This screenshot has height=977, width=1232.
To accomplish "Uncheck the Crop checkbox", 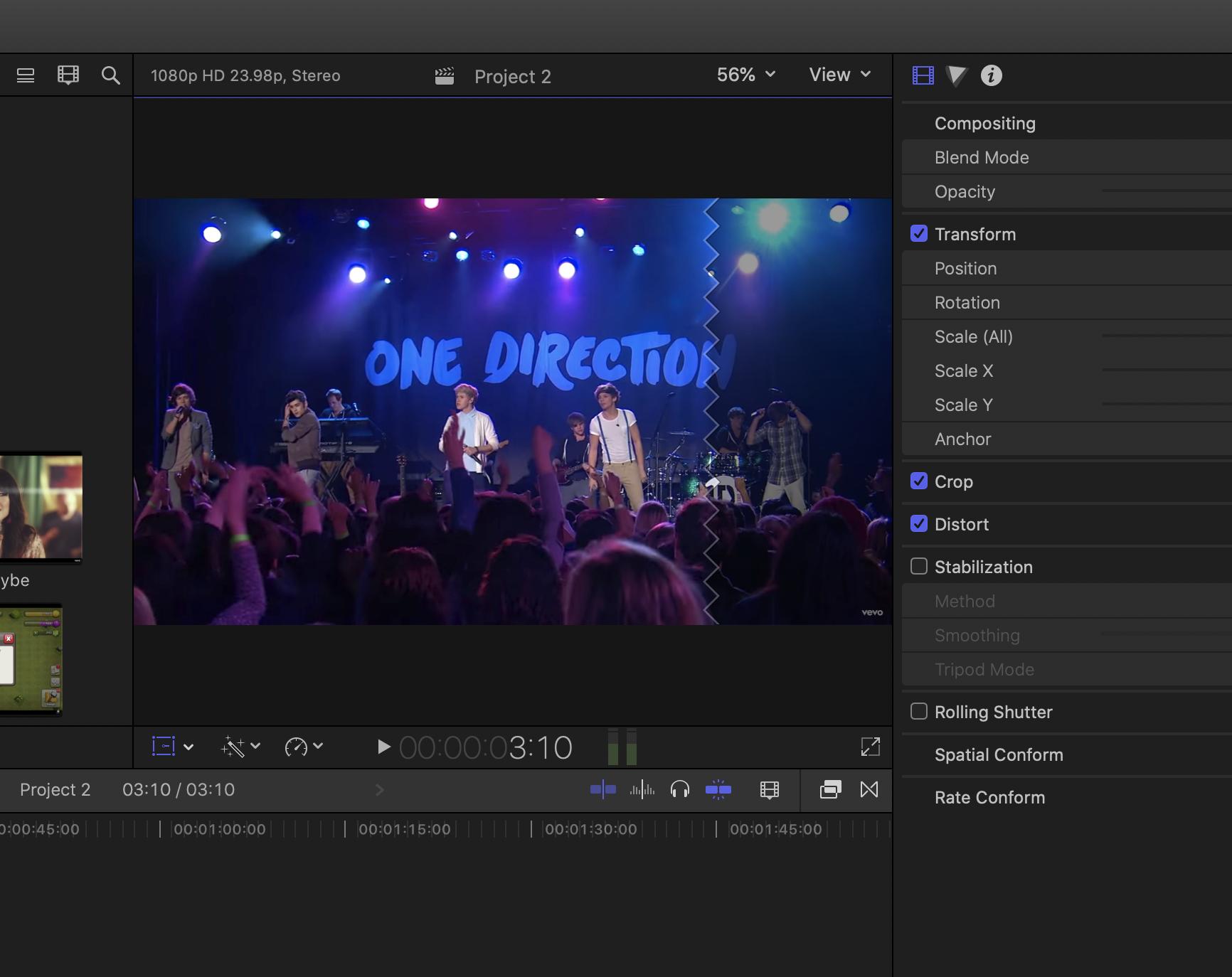I will click(x=919, y=481).
